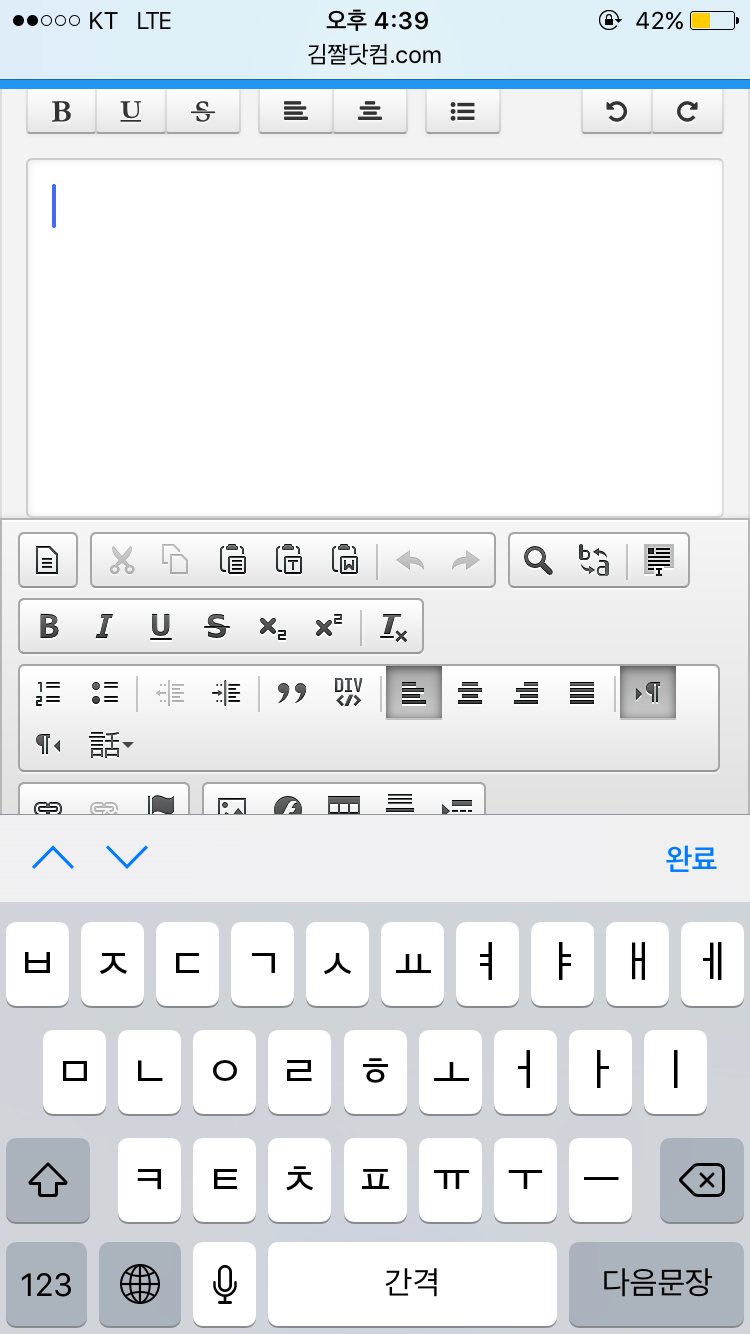
Task: Click Paste as plain text icon
Action: (289, 560)
